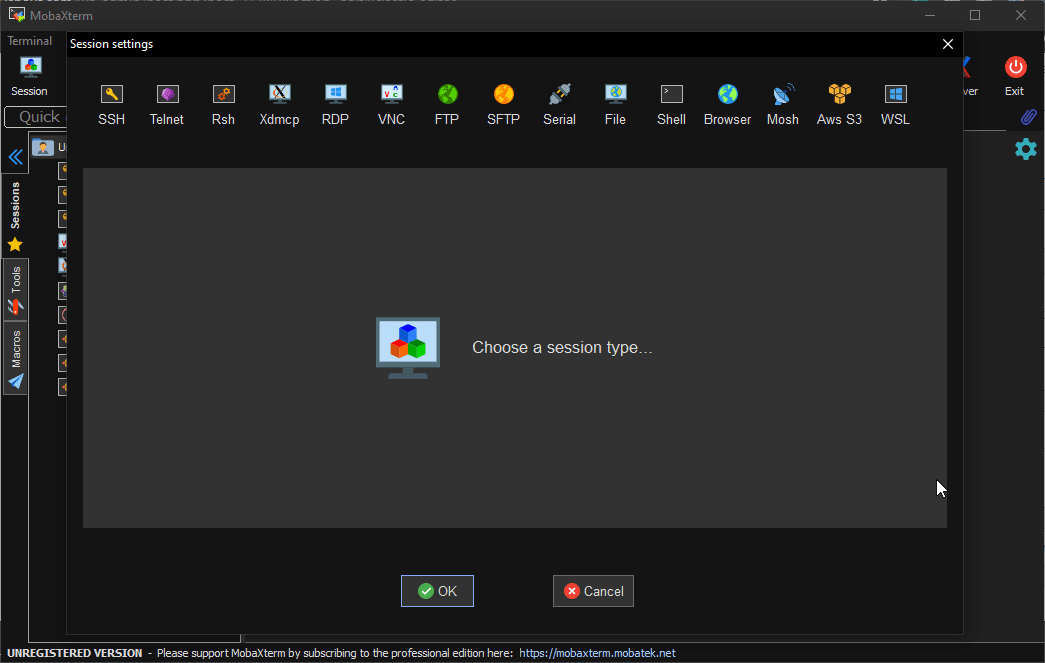Choose the VNC session type
This screenshot has width=1045, height=663.
[391, 105]
